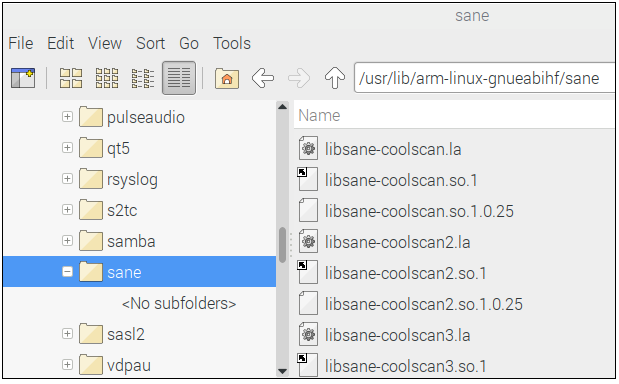
Task: Click the samba folder icon
Action: [x=91, y=241]
